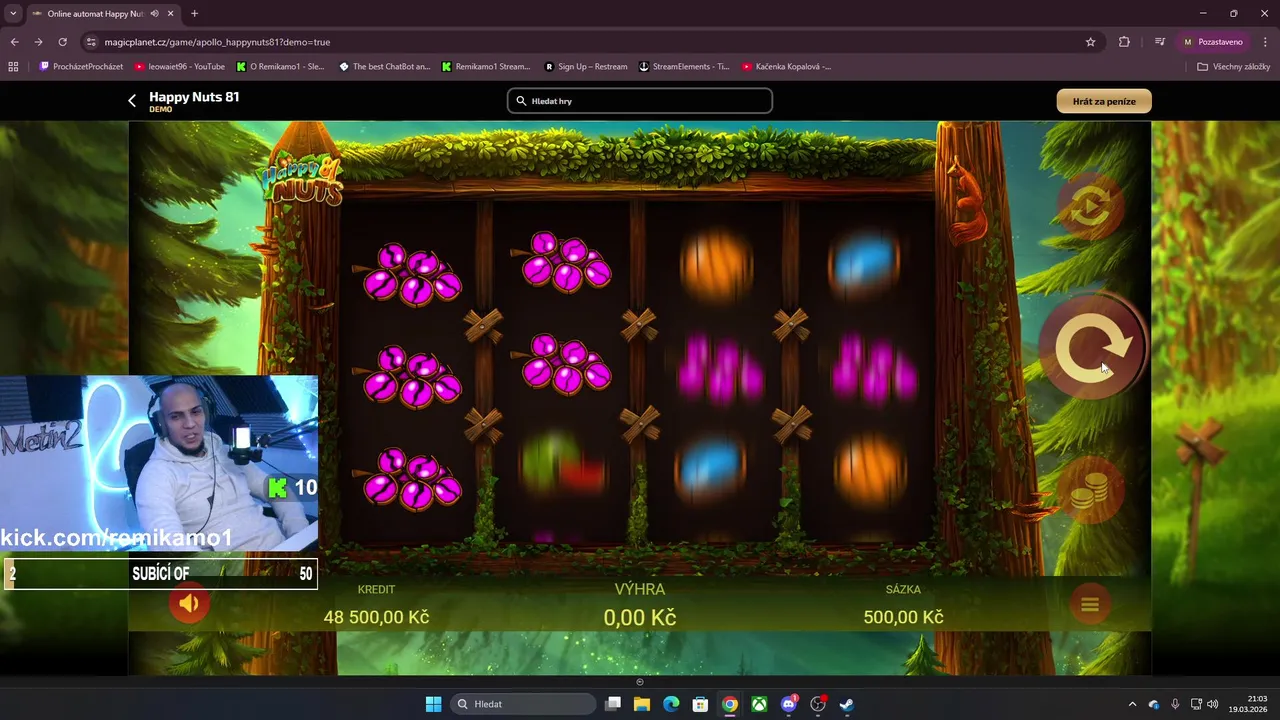
Task: Click the KREDIT 48 500,00 Kč value
Action: coord(376,617)
